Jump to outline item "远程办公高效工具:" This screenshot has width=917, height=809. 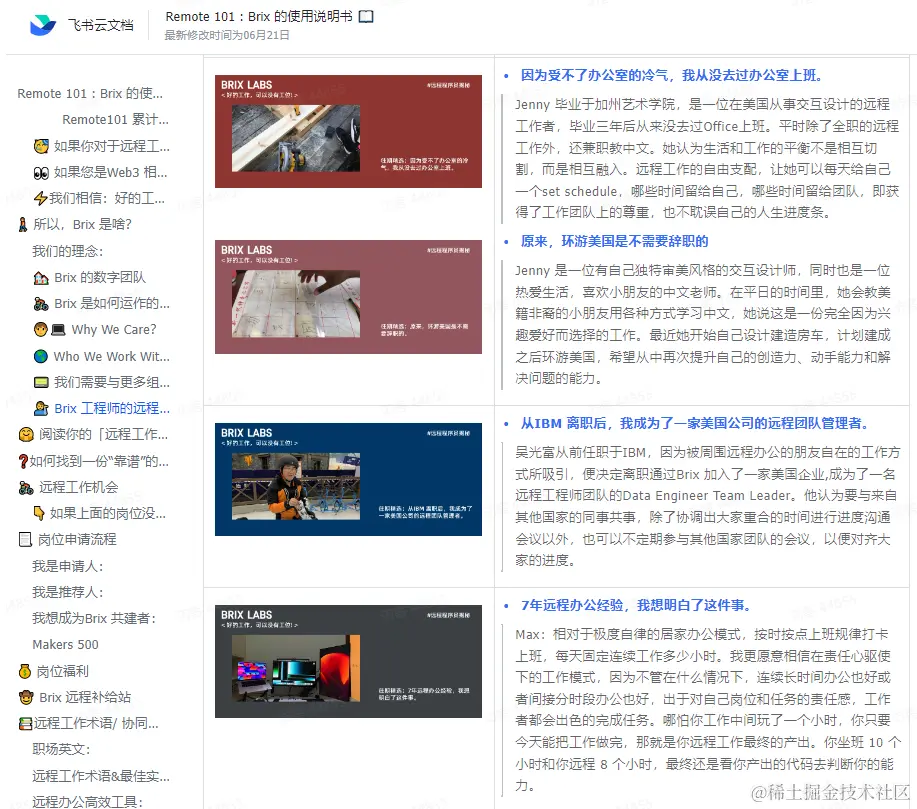[88, 801]
